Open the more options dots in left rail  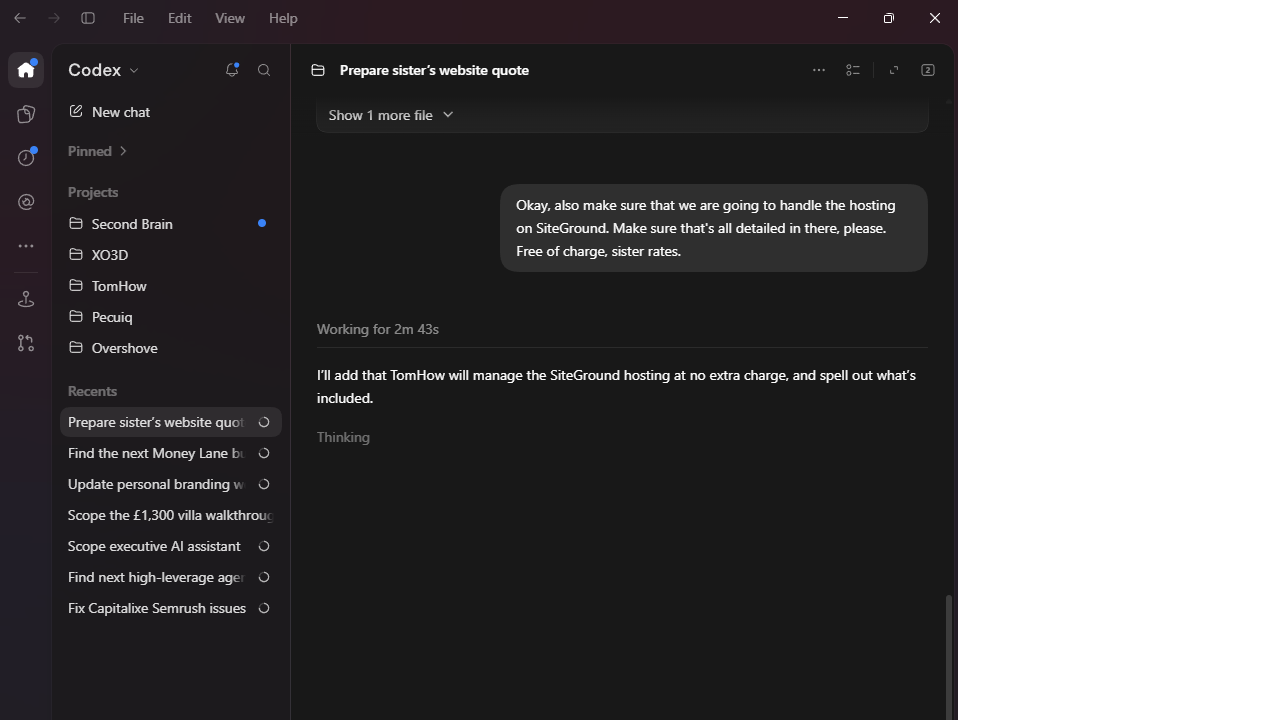(x=26, y=246)
